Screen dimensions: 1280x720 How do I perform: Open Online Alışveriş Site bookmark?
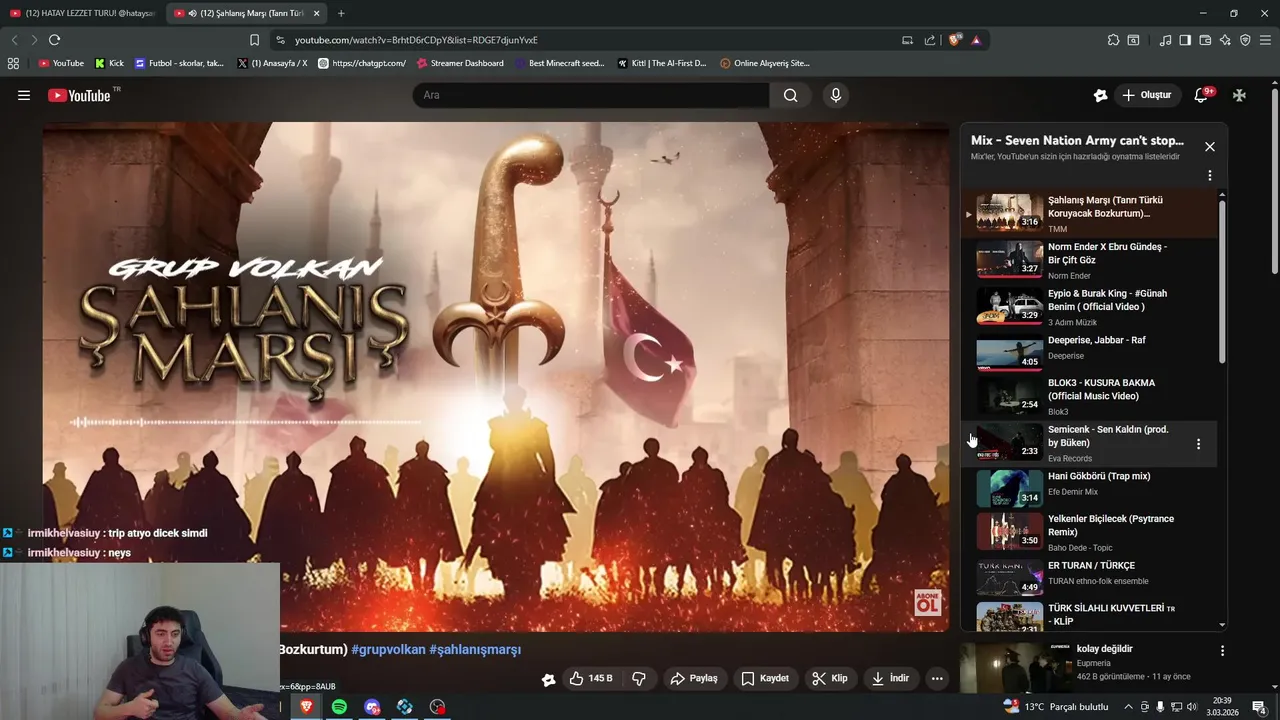pyautogui.click(x=765, y=63)
